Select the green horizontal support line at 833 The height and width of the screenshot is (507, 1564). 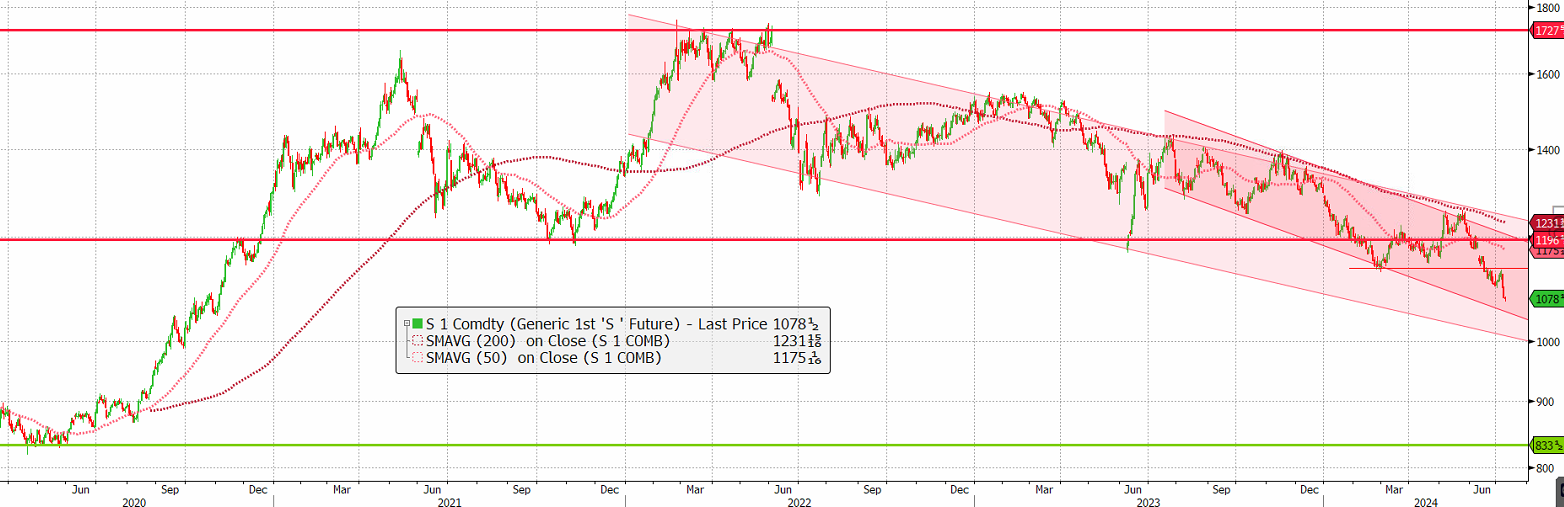pyautogui.click(x=765, y=445)
